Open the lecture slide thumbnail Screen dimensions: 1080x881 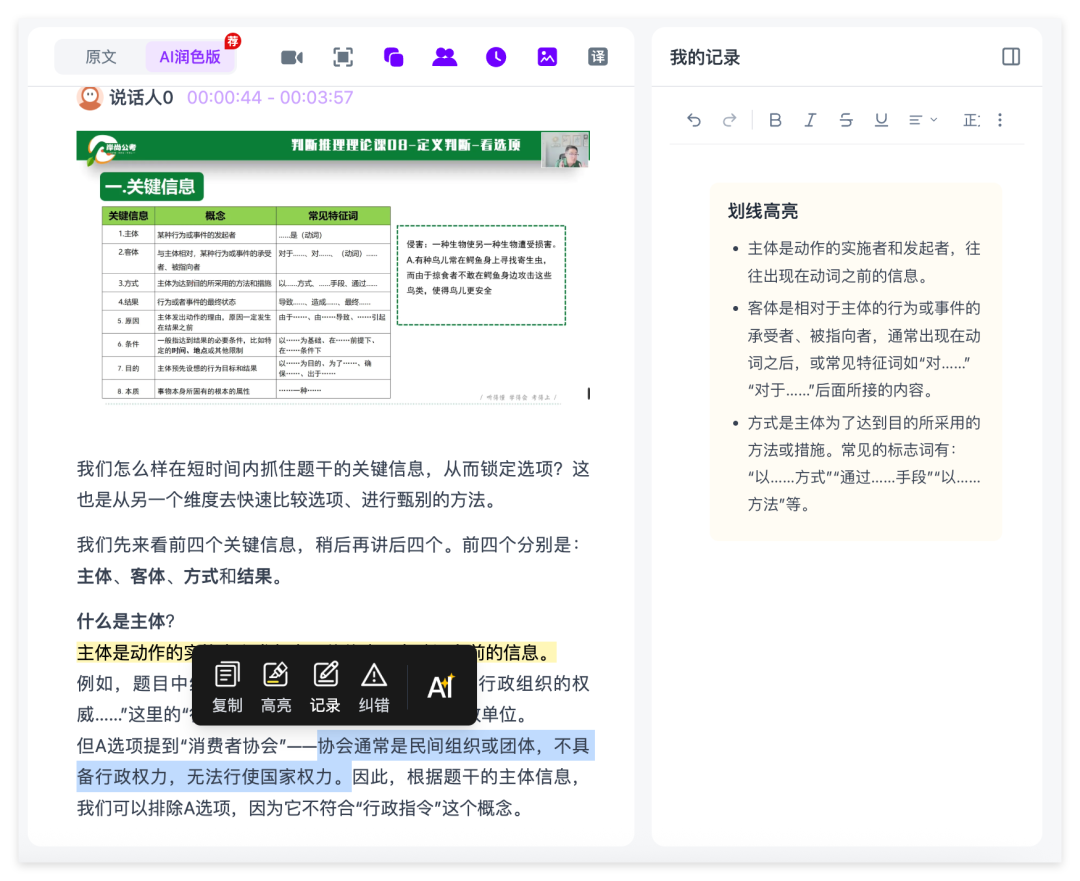pyautogui.click(x=333, y=266)
